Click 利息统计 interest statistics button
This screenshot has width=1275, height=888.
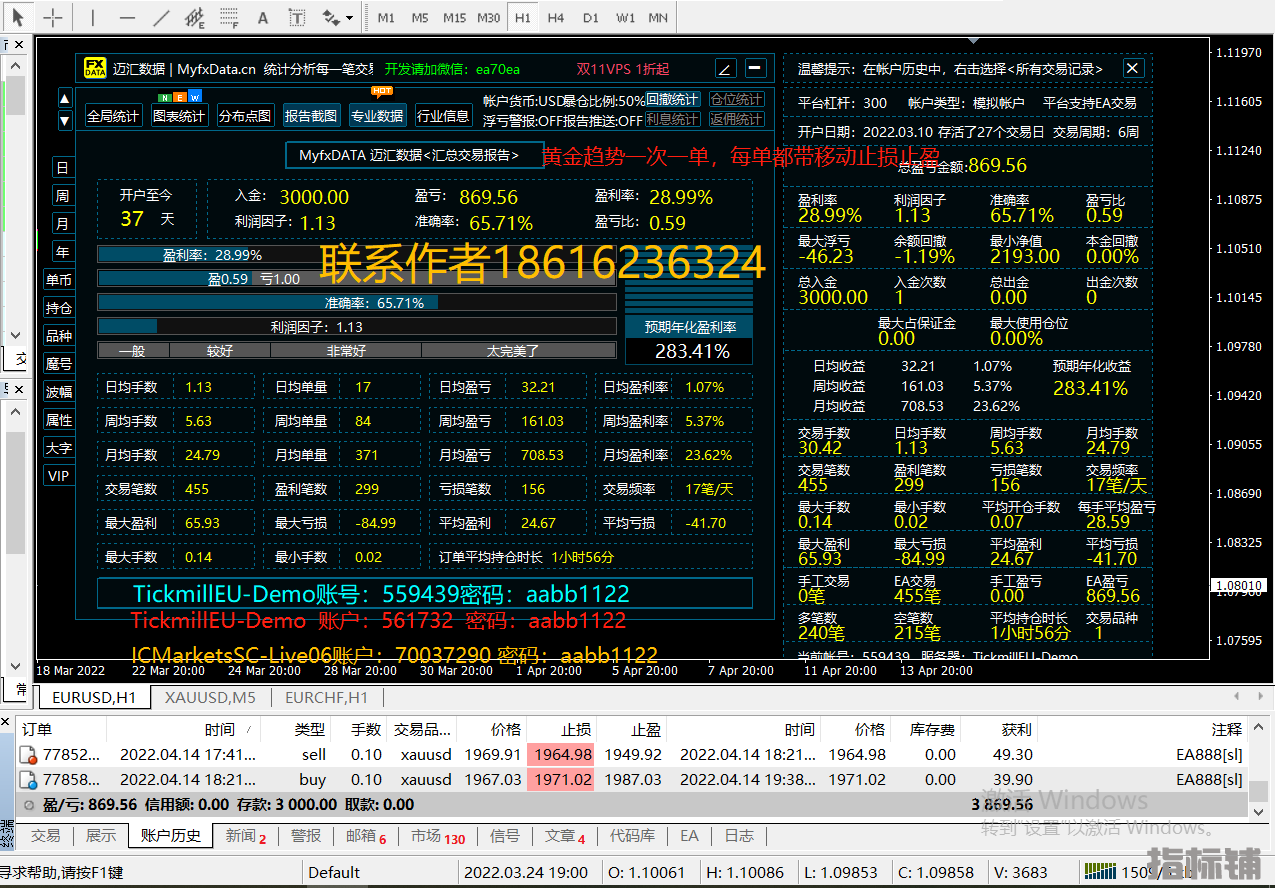click(x=672, y=119)
